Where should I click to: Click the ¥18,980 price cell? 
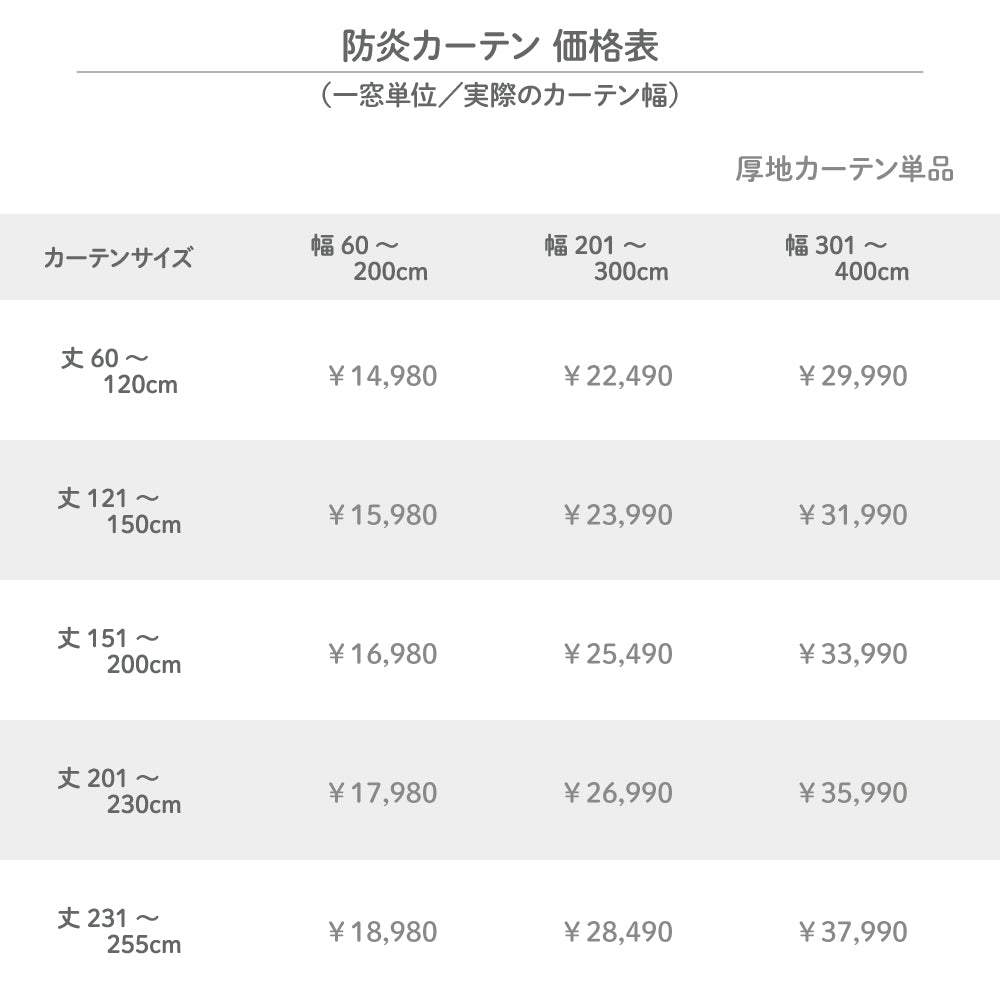pyautogui.click(x=382, y=932)
